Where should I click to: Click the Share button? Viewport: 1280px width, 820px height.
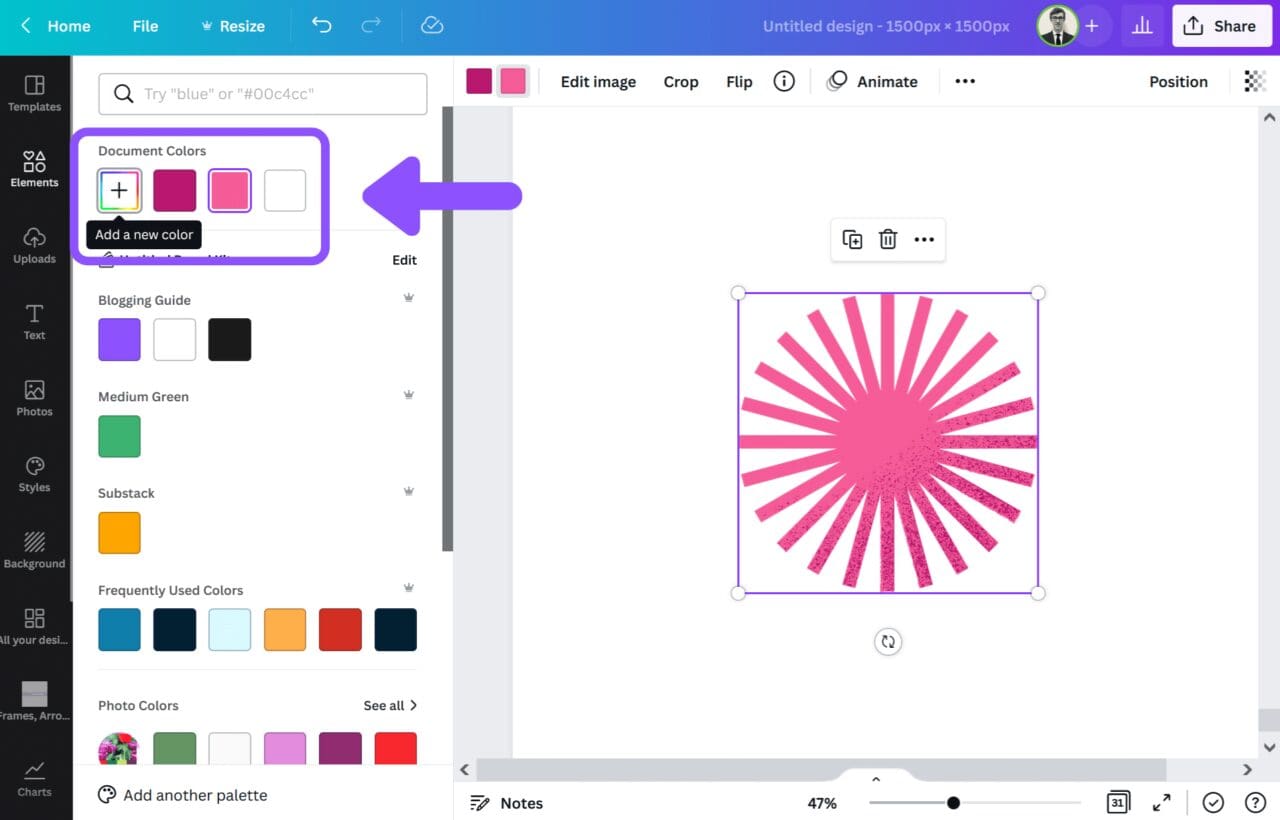point(1221,26)
